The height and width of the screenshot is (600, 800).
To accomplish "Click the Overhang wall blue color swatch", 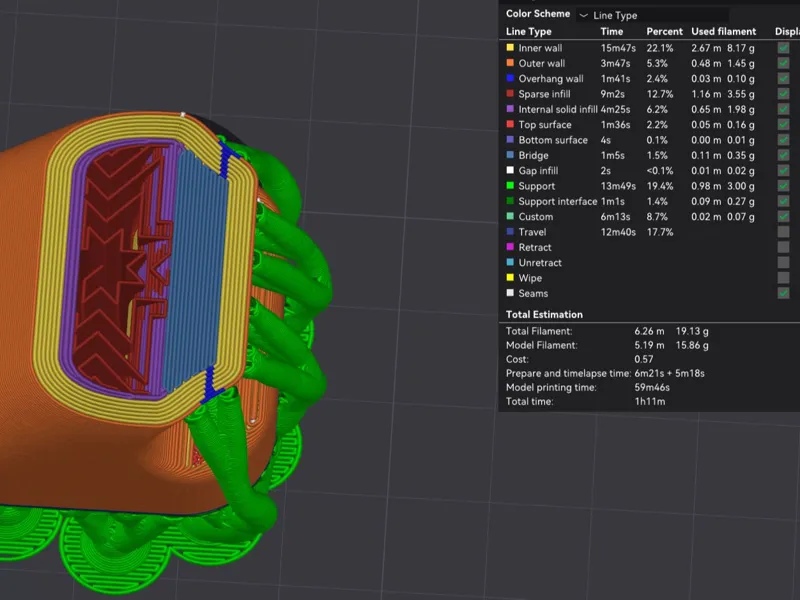I will [510, 78].
